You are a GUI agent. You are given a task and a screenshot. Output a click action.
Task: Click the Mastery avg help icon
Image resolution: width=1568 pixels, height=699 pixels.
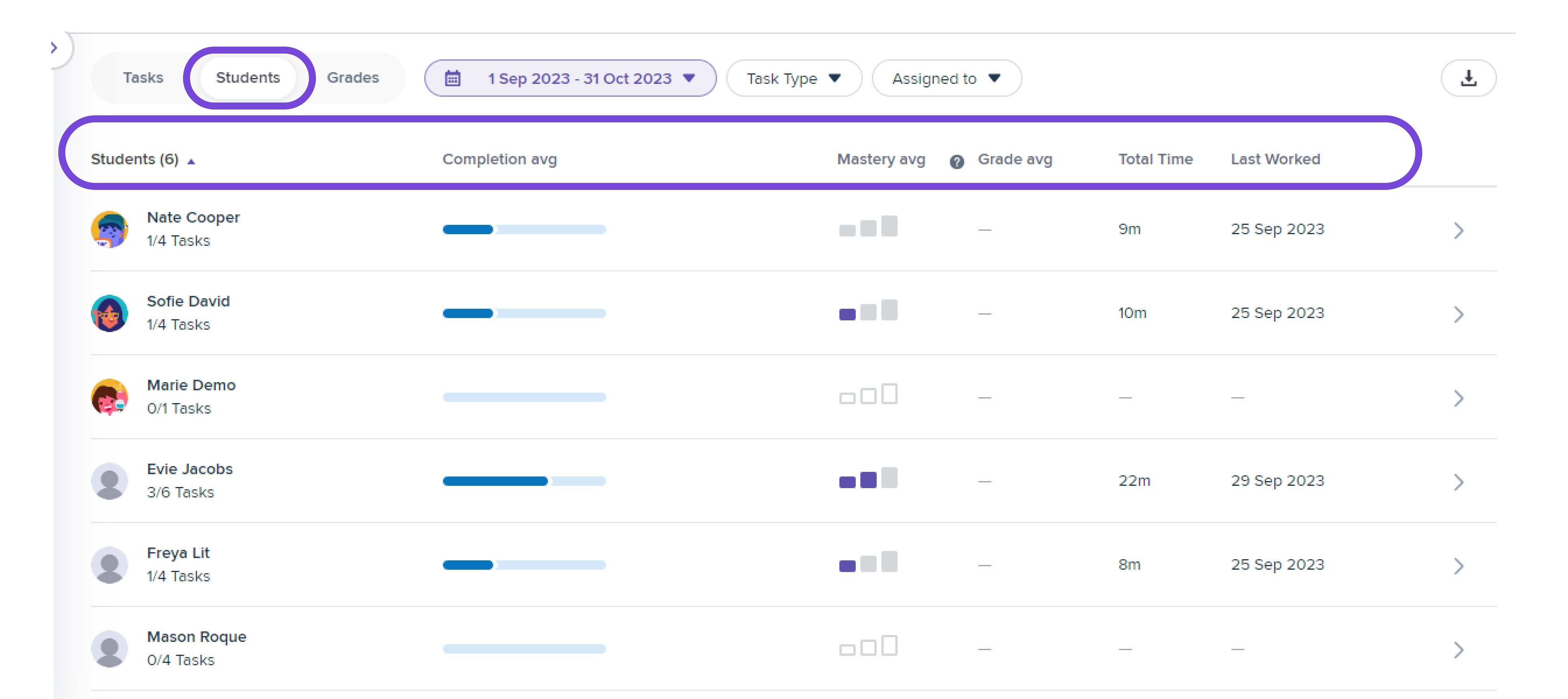coord(956,161)
